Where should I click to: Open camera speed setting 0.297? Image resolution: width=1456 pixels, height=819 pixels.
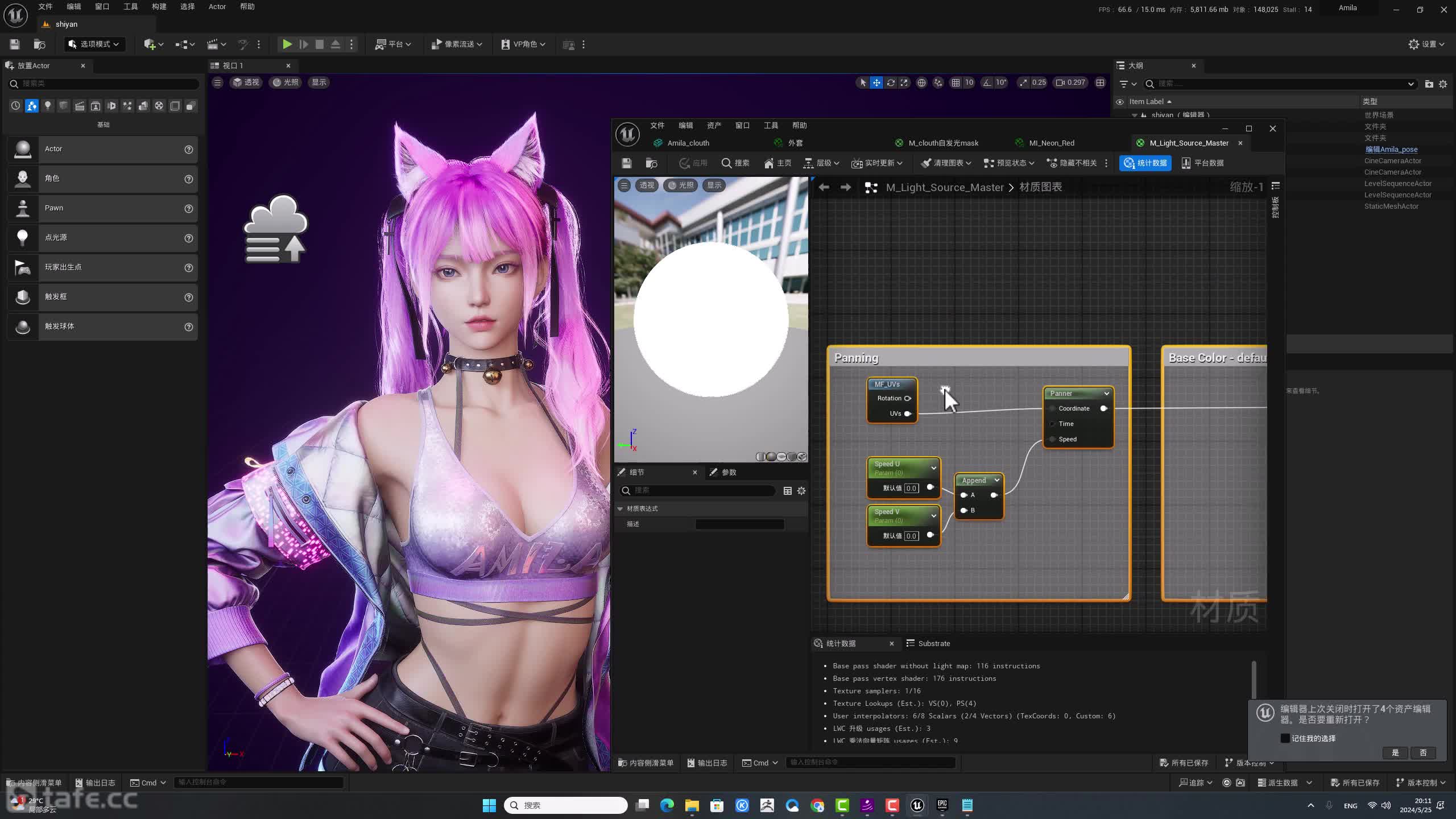(1070, 82)
